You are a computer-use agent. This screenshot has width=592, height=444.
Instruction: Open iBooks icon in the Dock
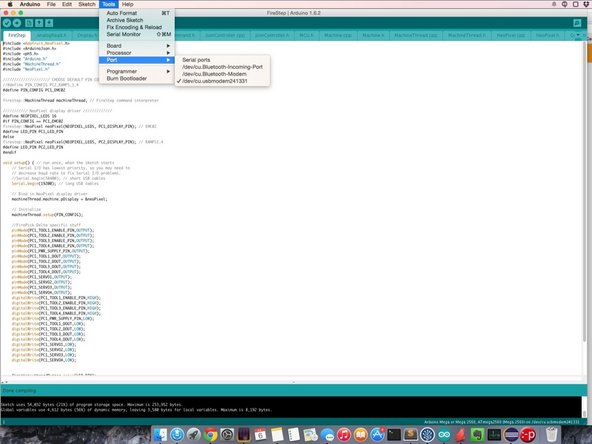point(361,435)
